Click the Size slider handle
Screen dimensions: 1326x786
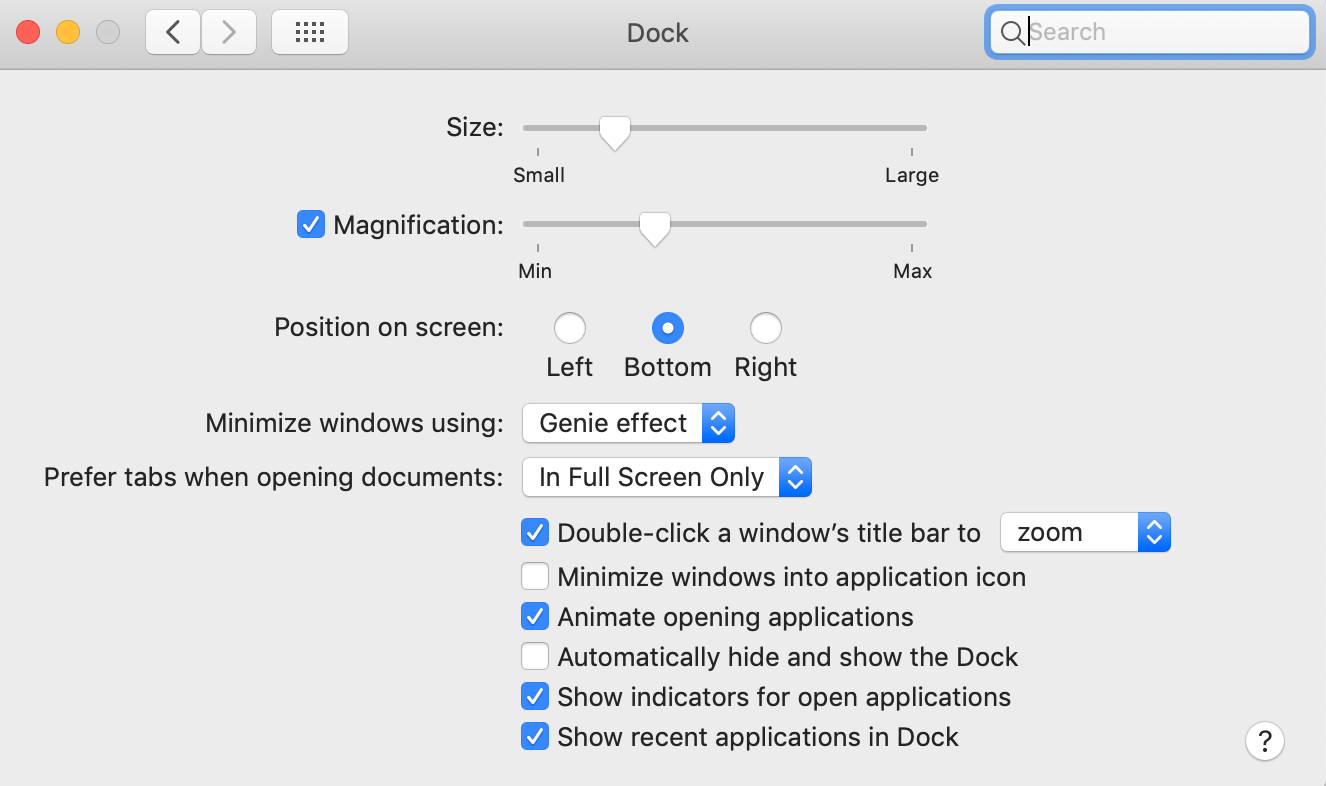(614, 131)
